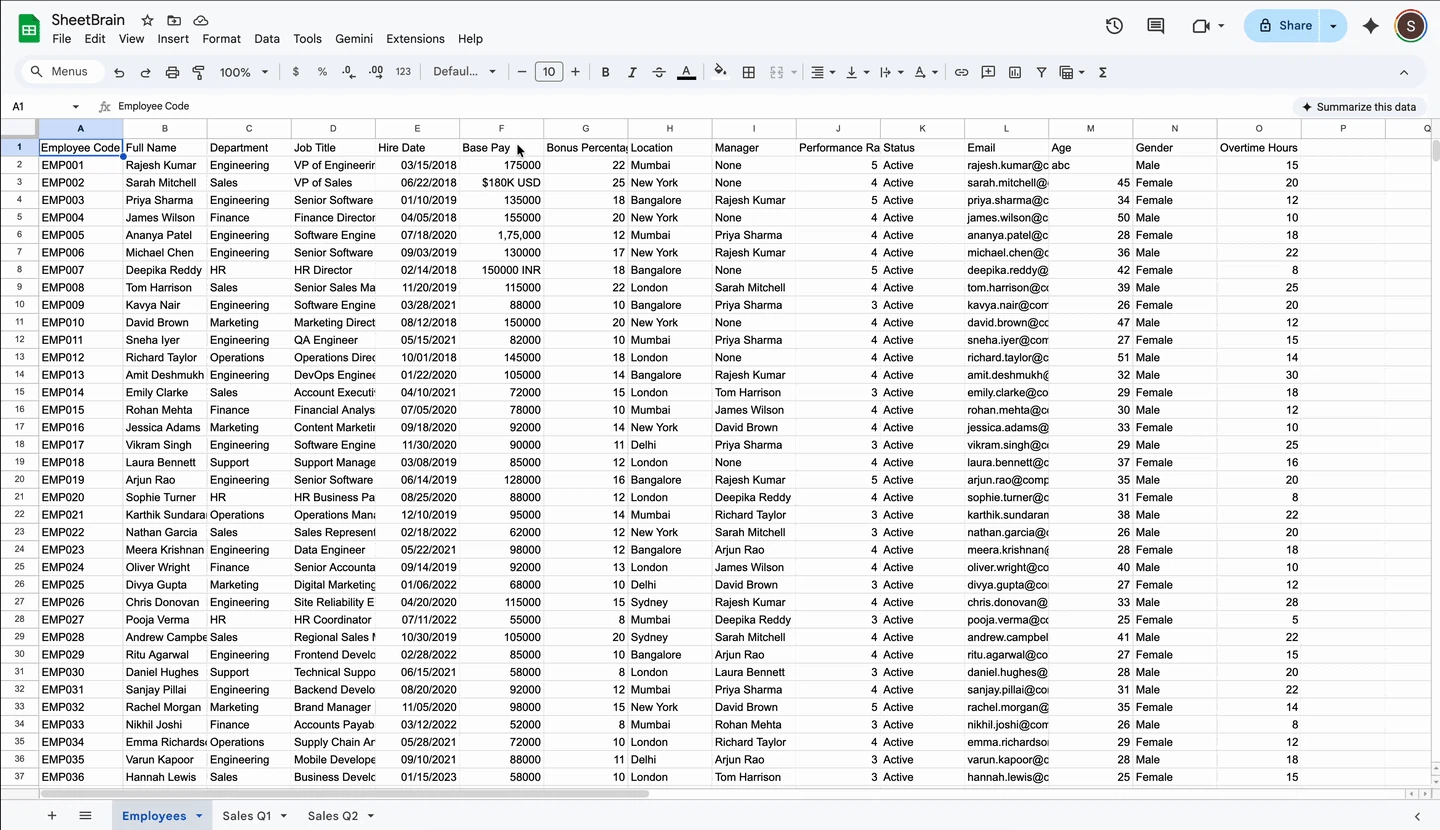Open version history clock icon
Image resolution: width=1440 pixels, height=830 pixels.
tap(1114, 26)
